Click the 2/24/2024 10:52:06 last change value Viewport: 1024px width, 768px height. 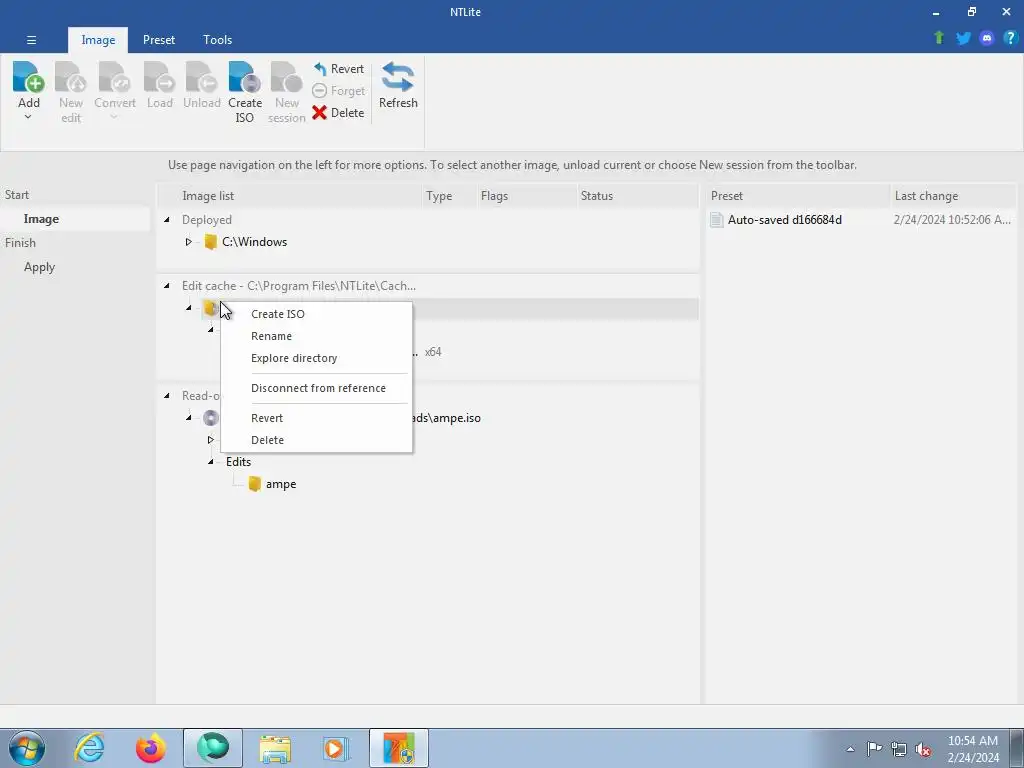coord(952,220)
